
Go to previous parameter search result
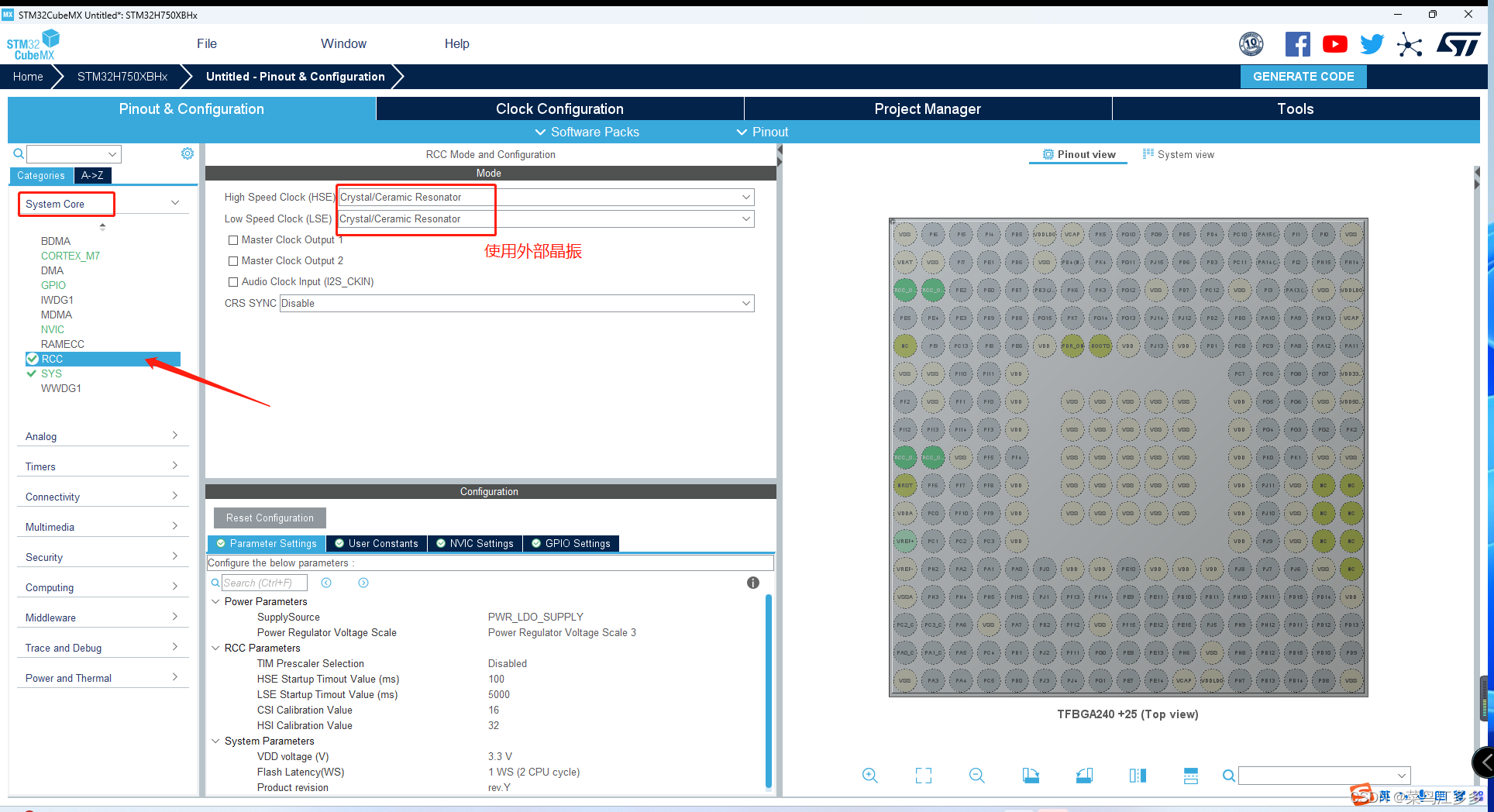tap(326, 583)
